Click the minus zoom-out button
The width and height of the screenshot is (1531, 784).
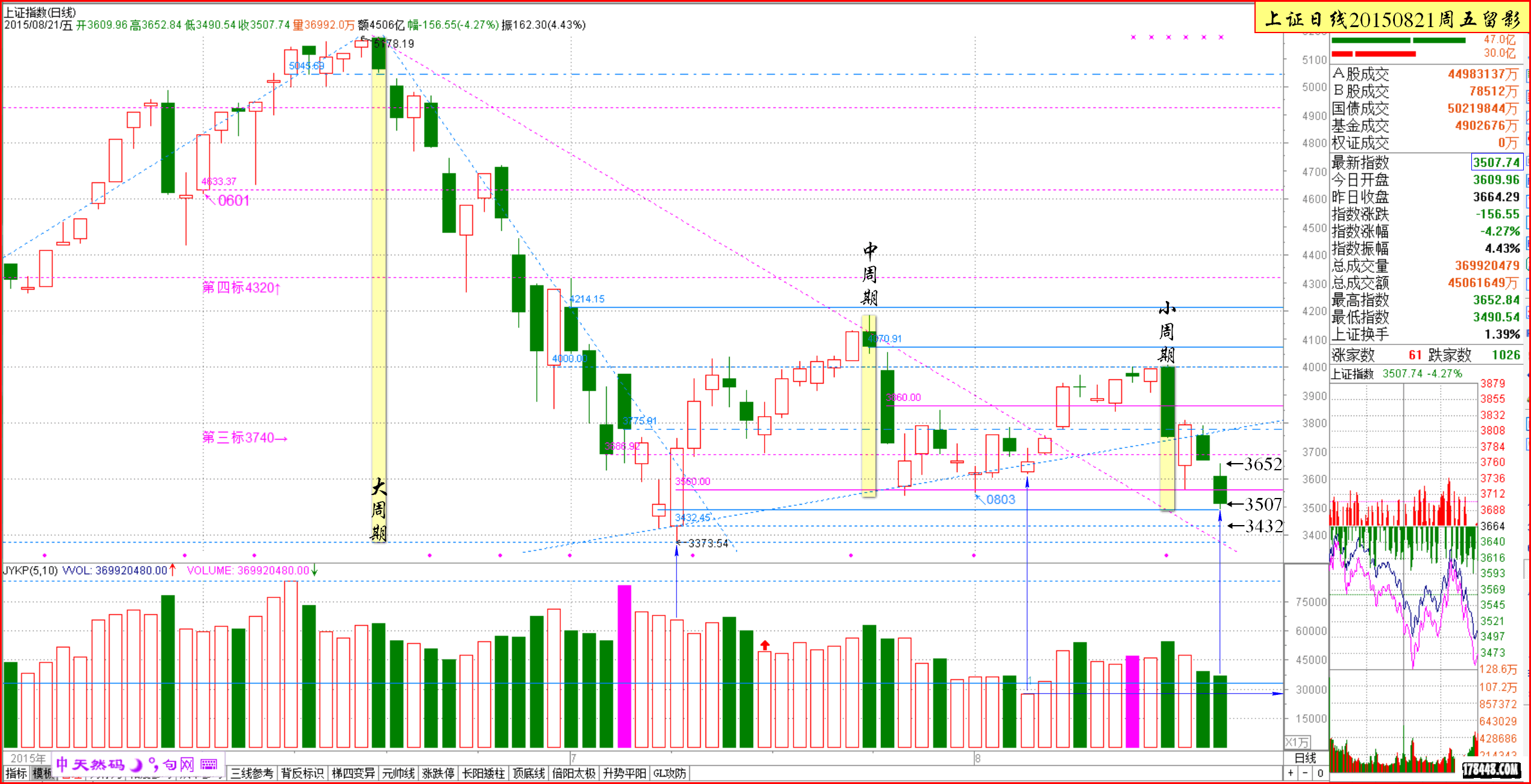[x=1305, y=773]
